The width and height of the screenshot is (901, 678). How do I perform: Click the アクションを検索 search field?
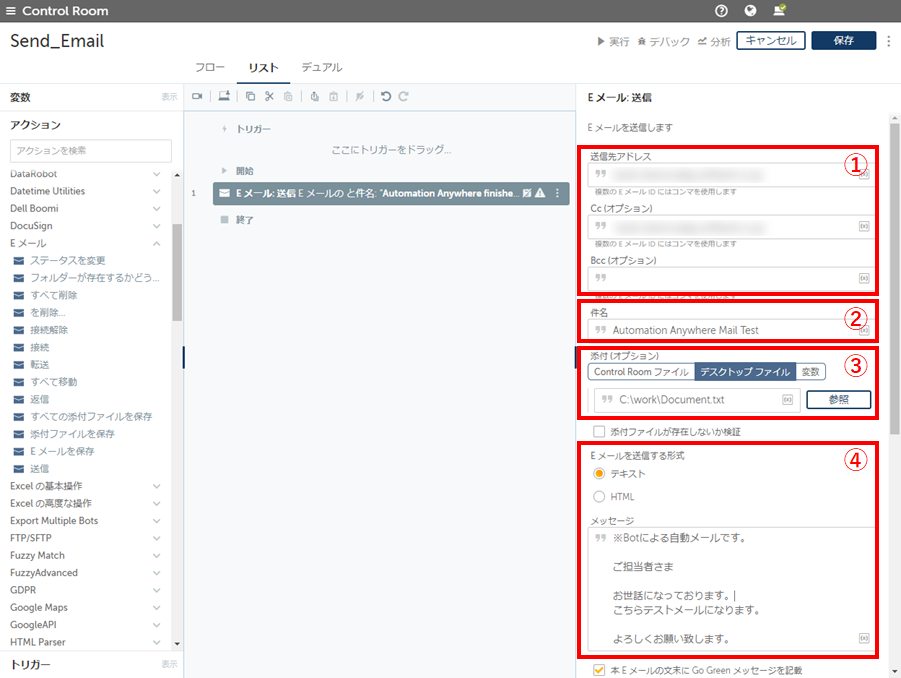click(x=91, y=151)
